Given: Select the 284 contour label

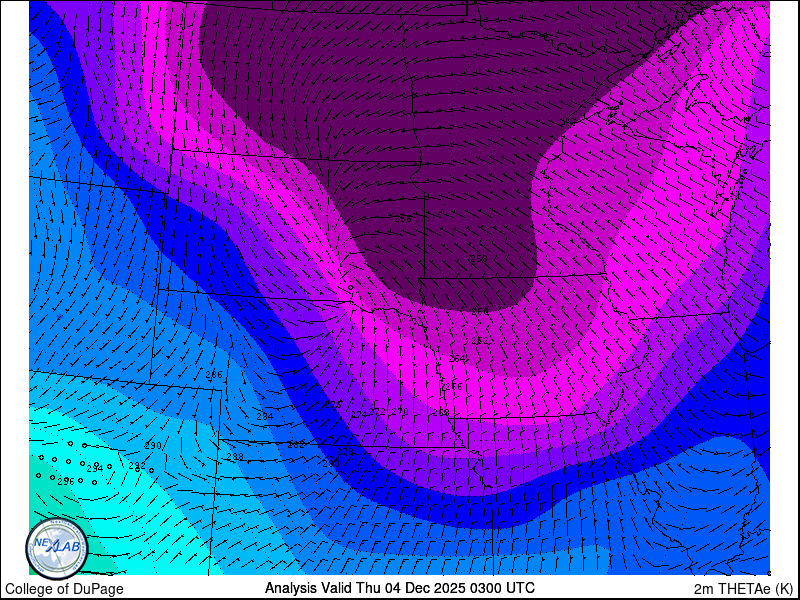Looking at the screenshot, I should (x=265, y=416).
